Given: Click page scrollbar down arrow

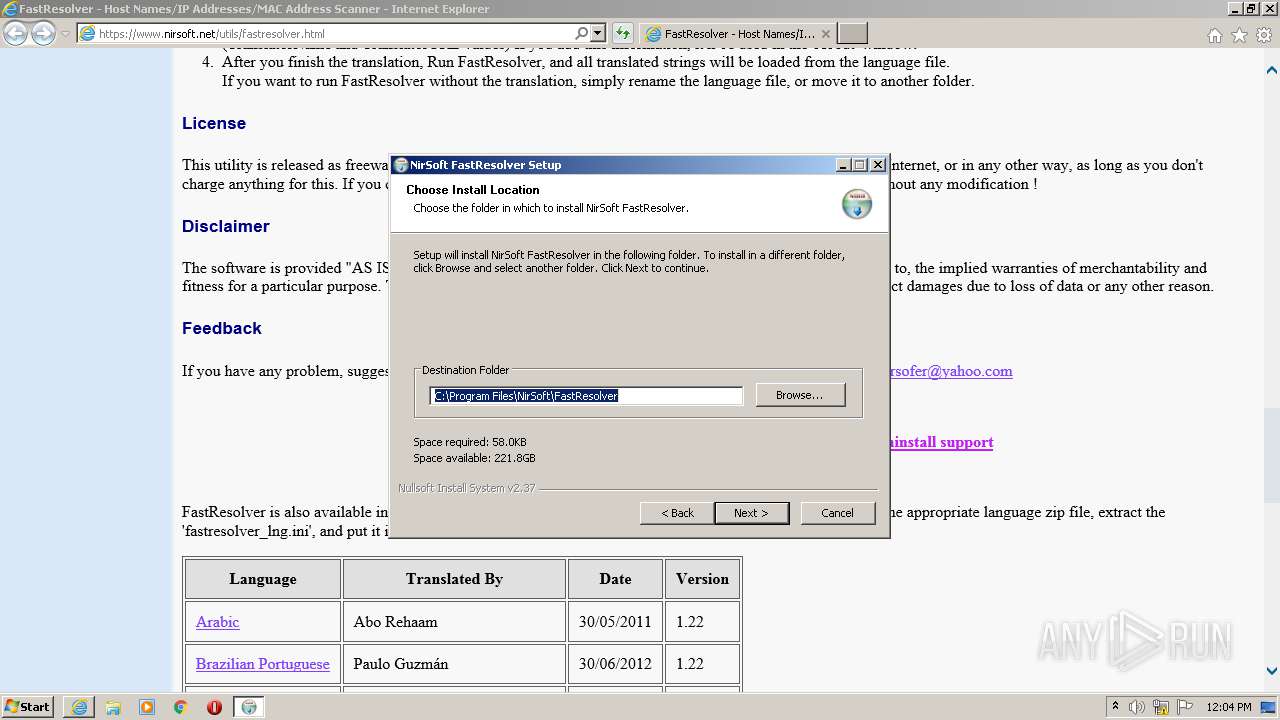Looking at the screenshot, I should pyautogui.click(x=1272, y=671).
